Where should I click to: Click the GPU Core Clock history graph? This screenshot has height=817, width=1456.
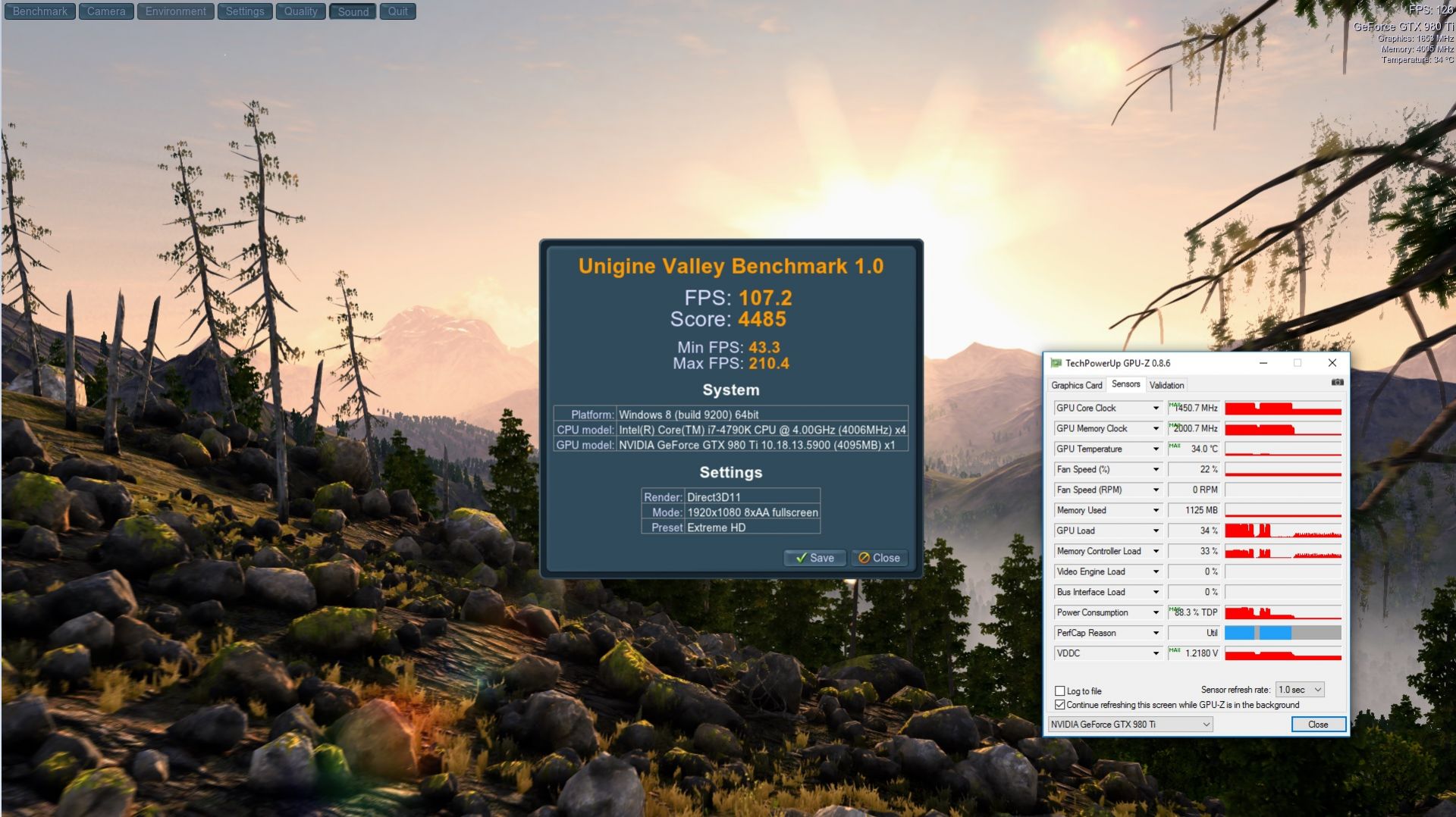[1283, 409]
